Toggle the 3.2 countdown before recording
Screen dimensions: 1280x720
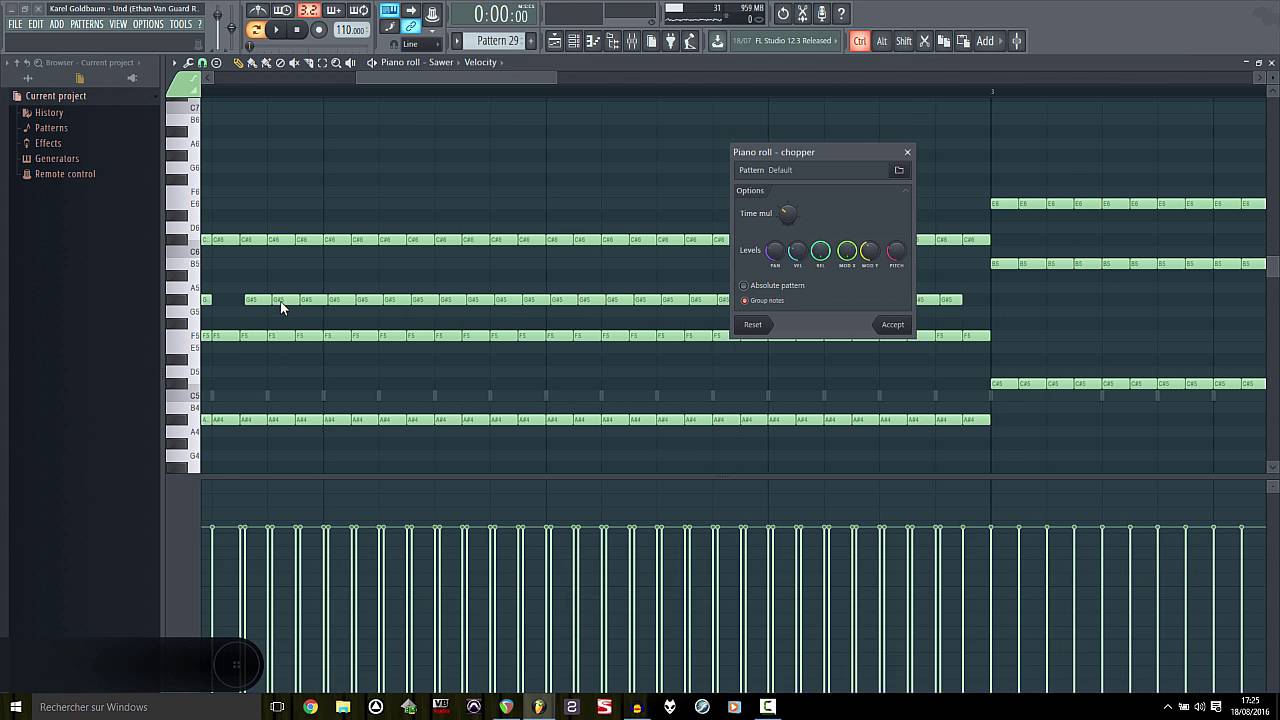[x=309, y=11]
